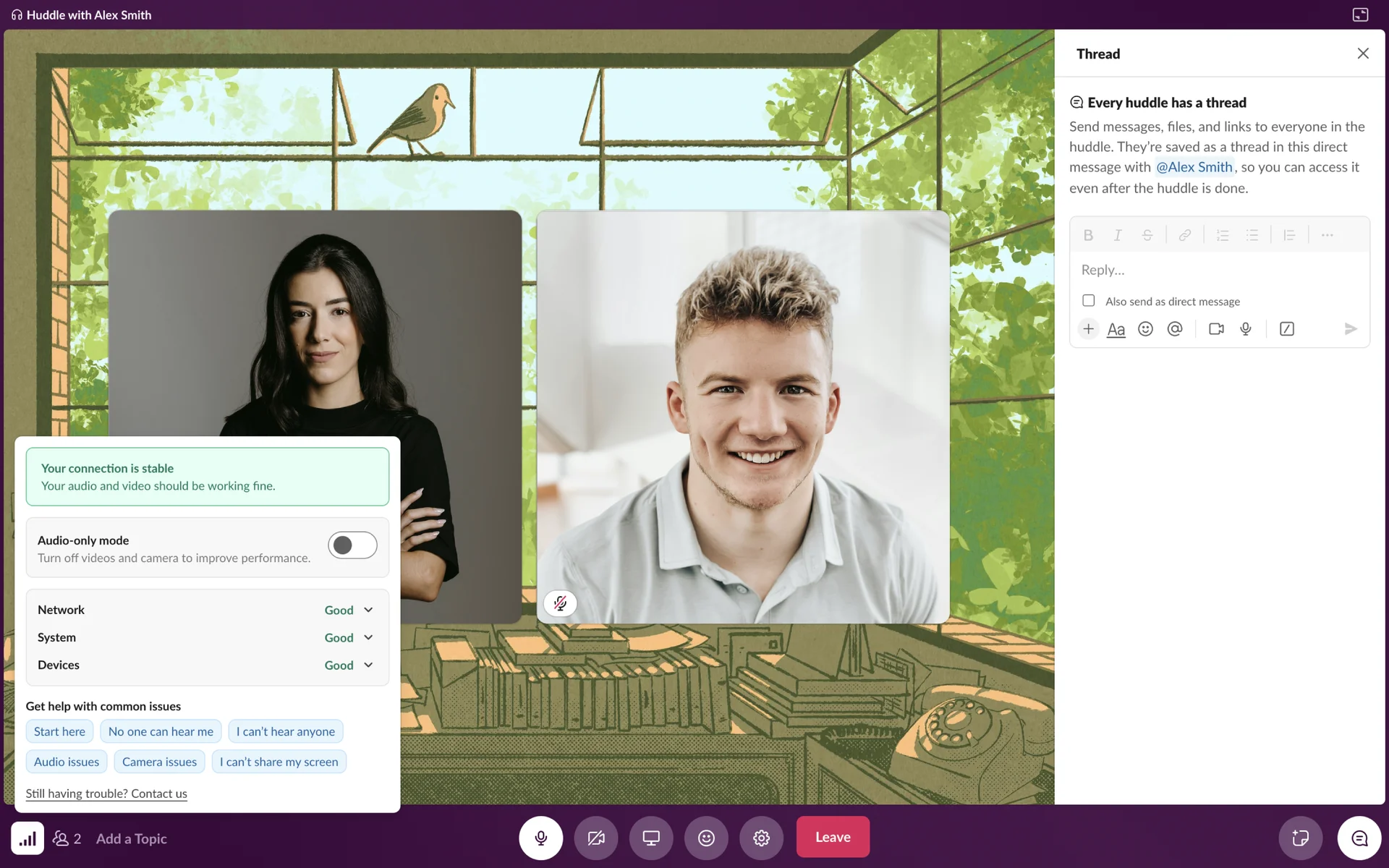Image resolution: width=1389 pixels, height=868 pixels.
Task: Toggle the Aa formatting toolbar visibility
Action: [x=1116, y=329]
